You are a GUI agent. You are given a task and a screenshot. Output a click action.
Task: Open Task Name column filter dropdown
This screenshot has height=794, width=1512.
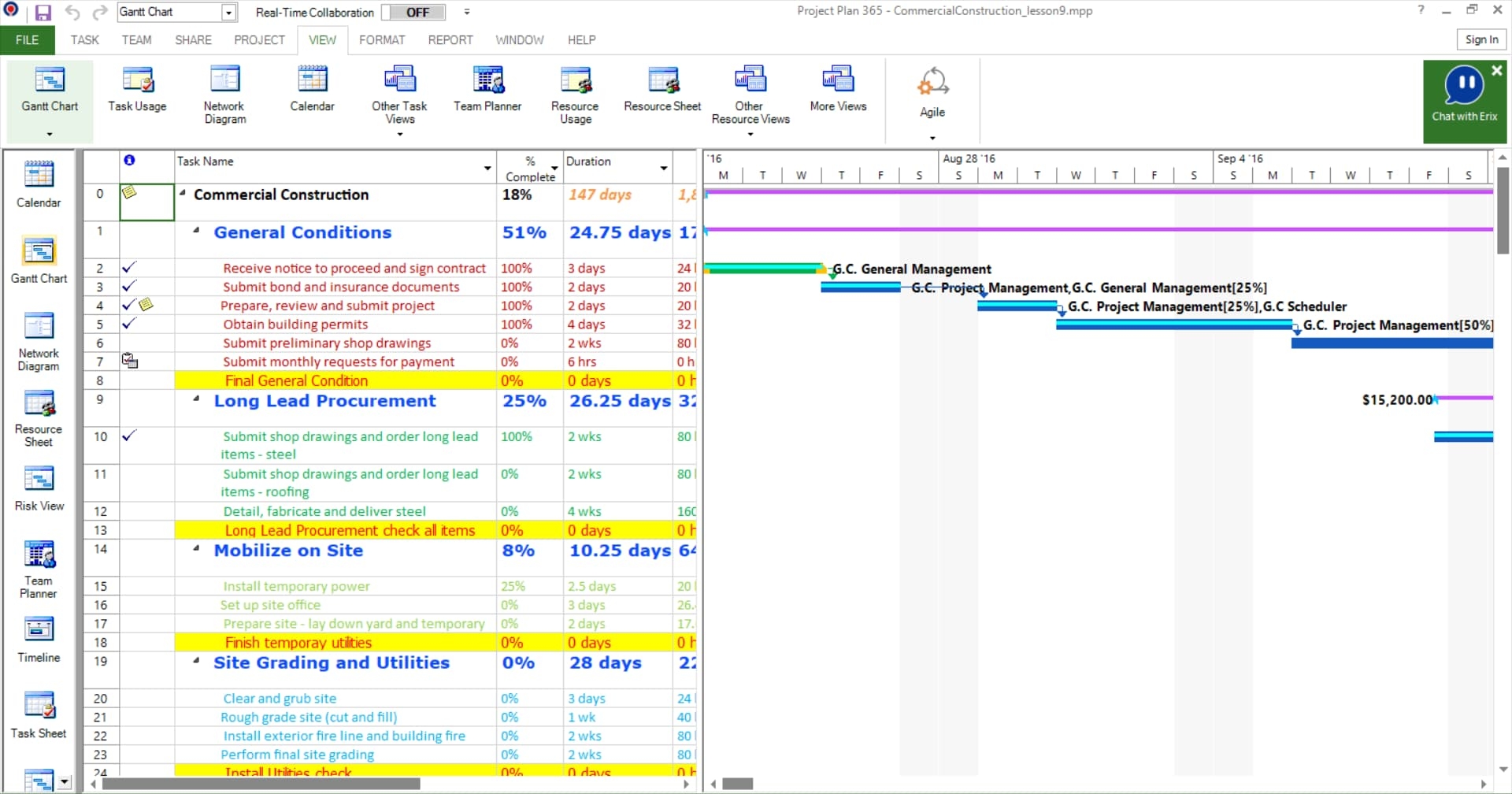487,168
